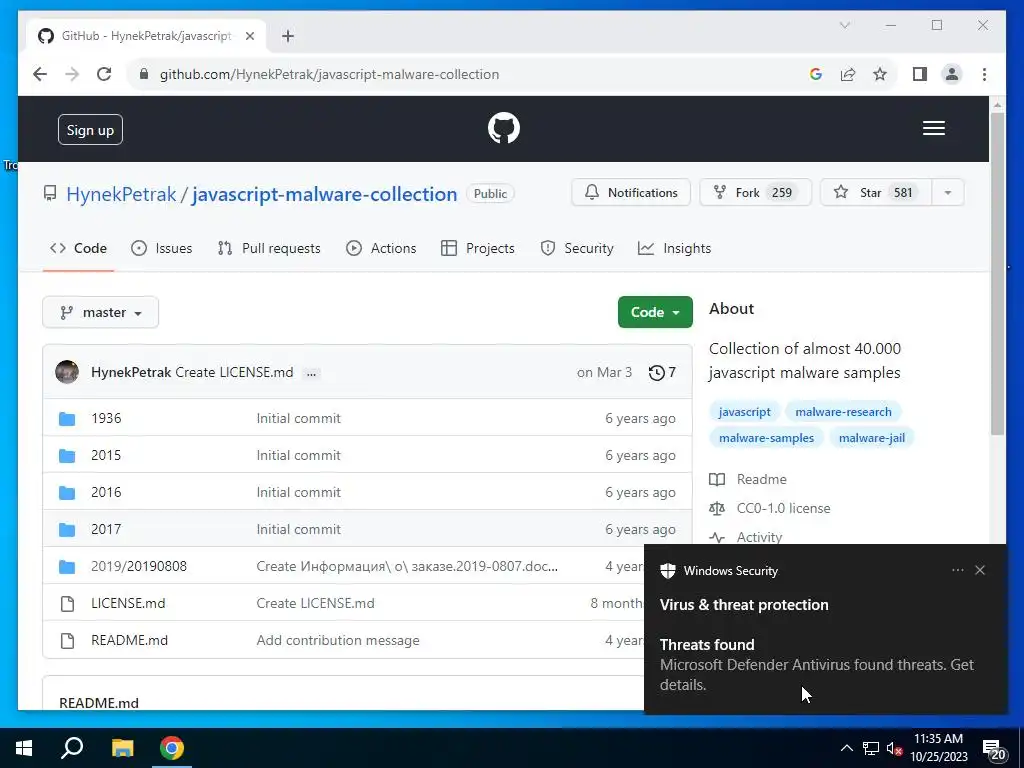The image size is (1024, 768).
Task: Open the Projects tab
Action: click(478, 248)
